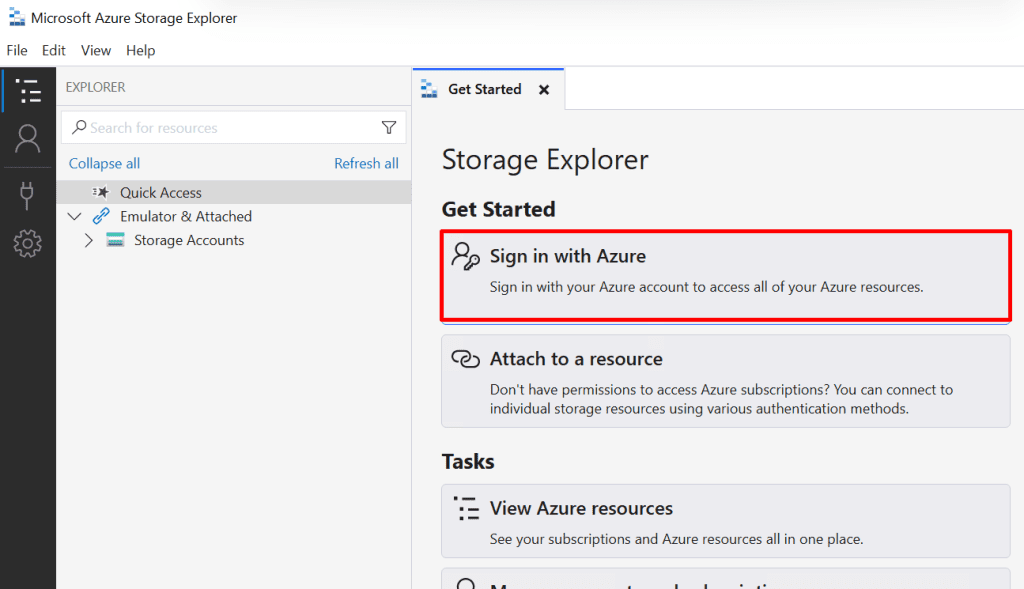
Task: Click Collapse all link
Action: click(104, 163)
